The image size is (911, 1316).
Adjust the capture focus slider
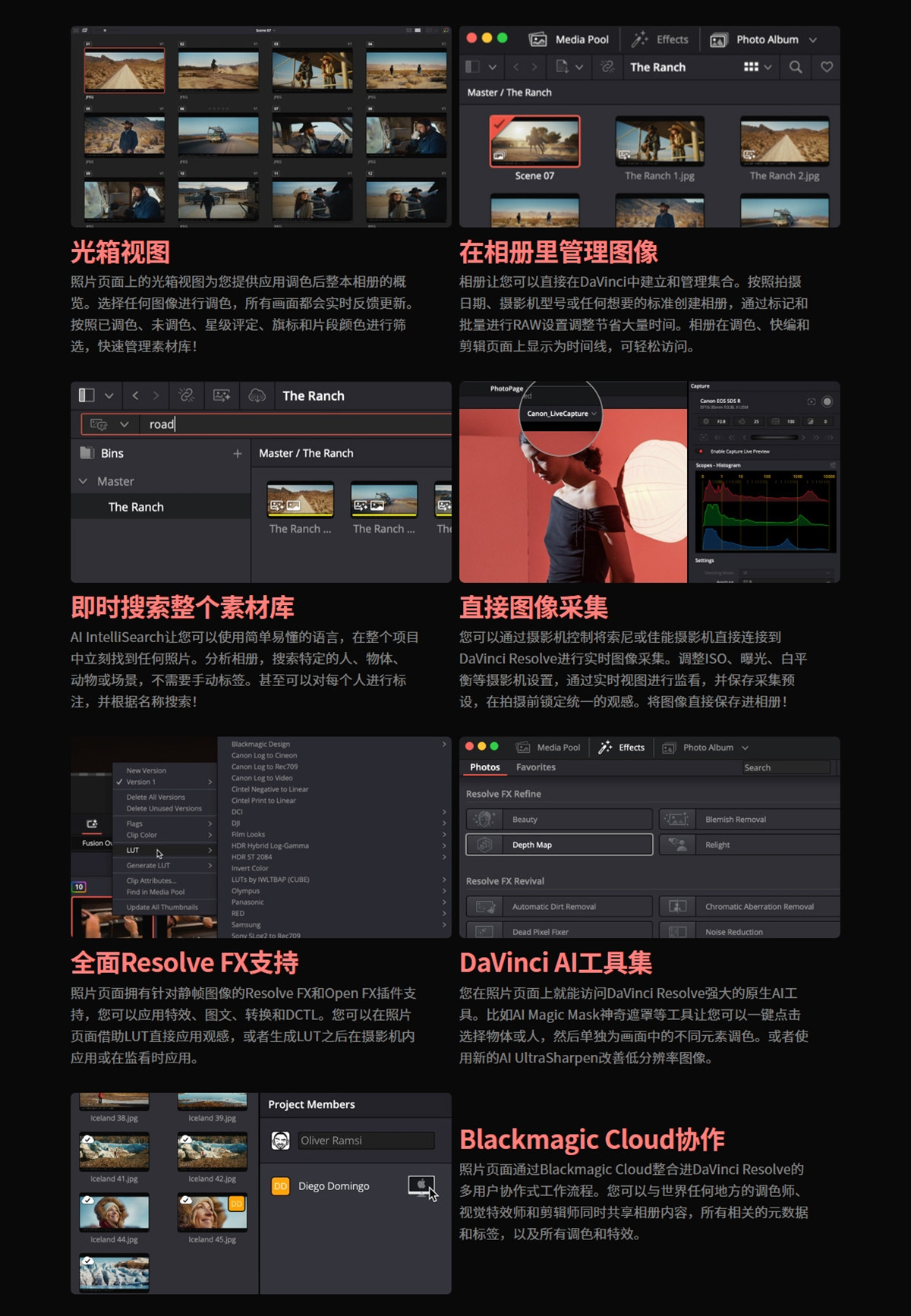pos(774,438)
